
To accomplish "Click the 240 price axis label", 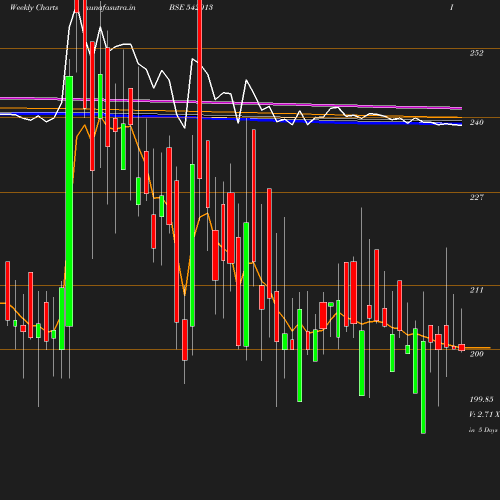I will tap(476, 122).
